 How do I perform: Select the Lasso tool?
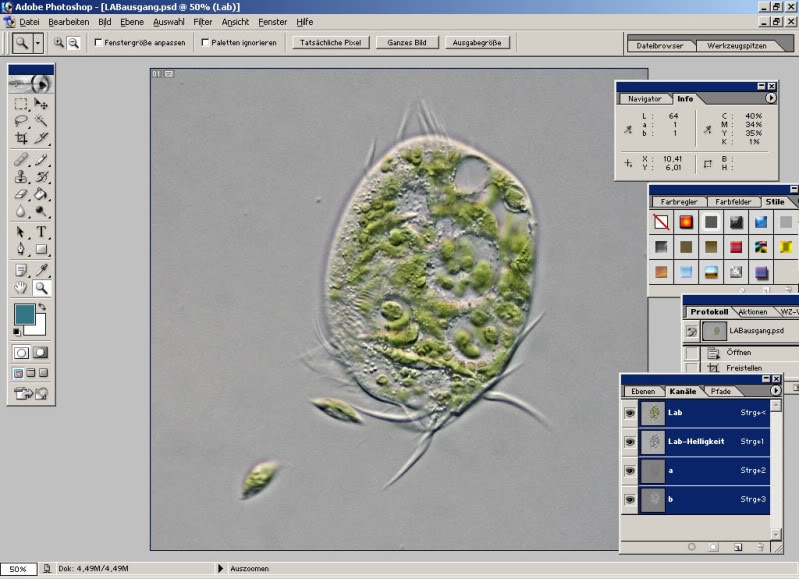pos(21,121)
